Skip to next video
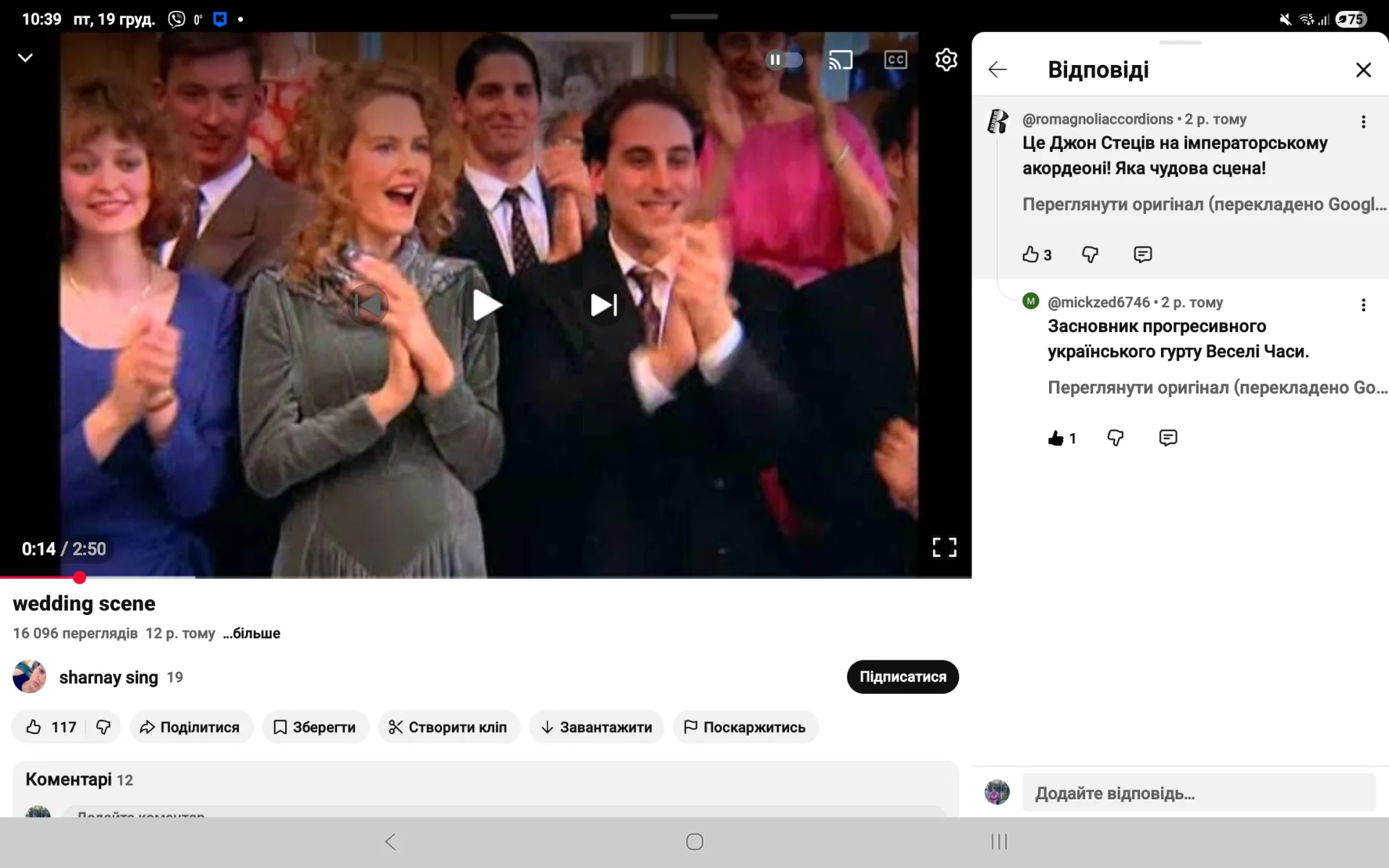The image size is (1389, 868). (603, 305)
